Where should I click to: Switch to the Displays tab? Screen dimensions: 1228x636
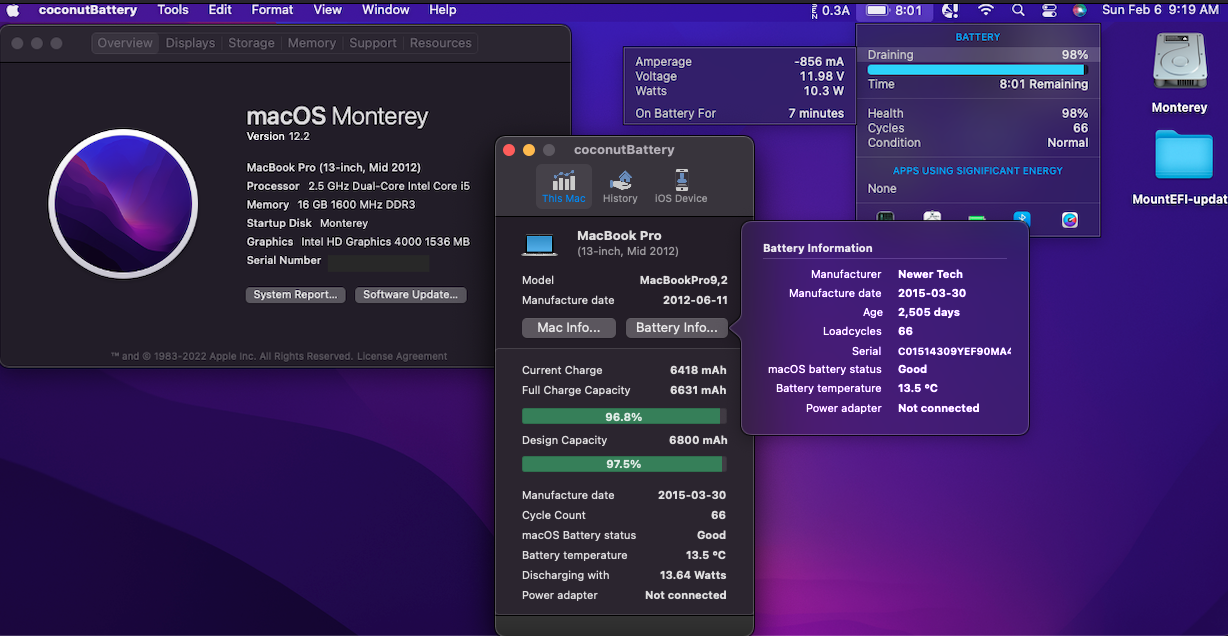[x=190, y=43]
